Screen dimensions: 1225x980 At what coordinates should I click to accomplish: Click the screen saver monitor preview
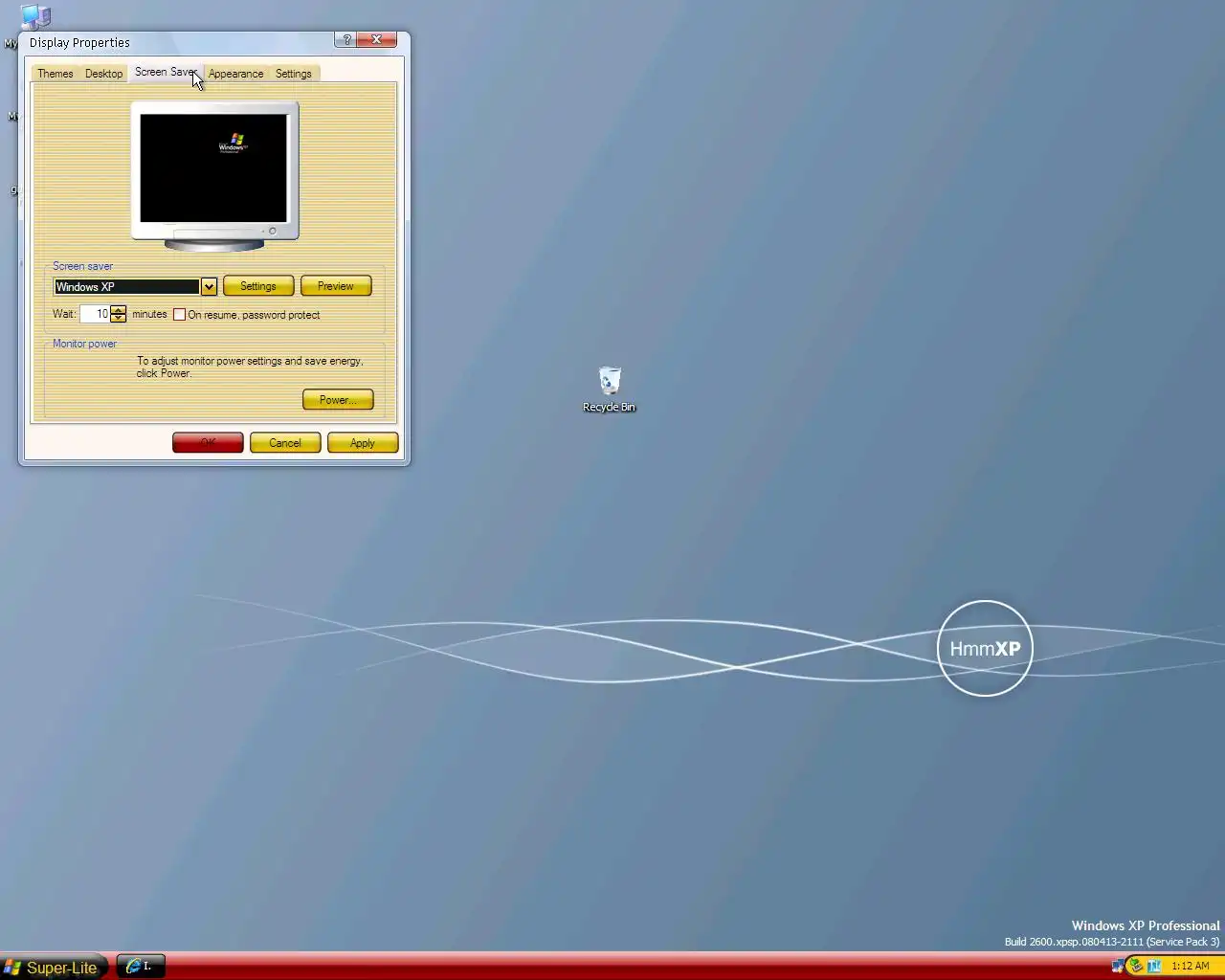tap(214, 176)
